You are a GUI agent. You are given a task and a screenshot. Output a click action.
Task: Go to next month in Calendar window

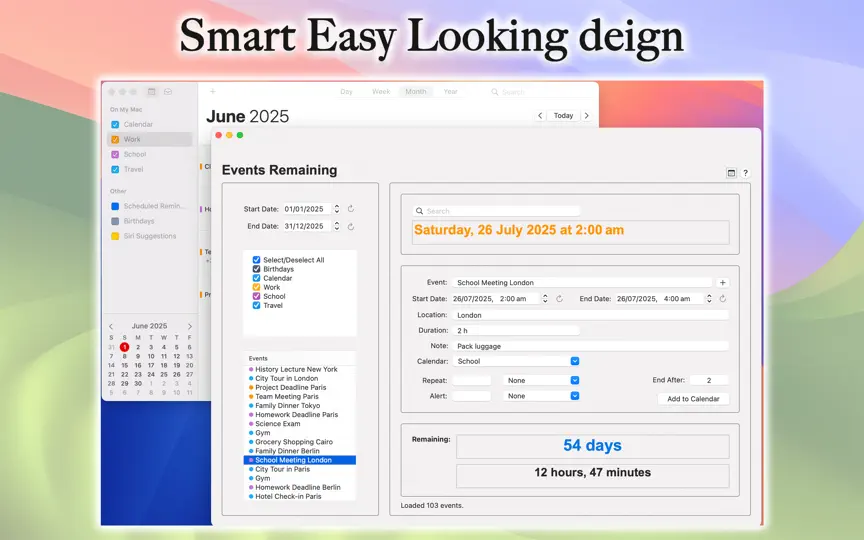pyautogui.click(x=587, y=116)
